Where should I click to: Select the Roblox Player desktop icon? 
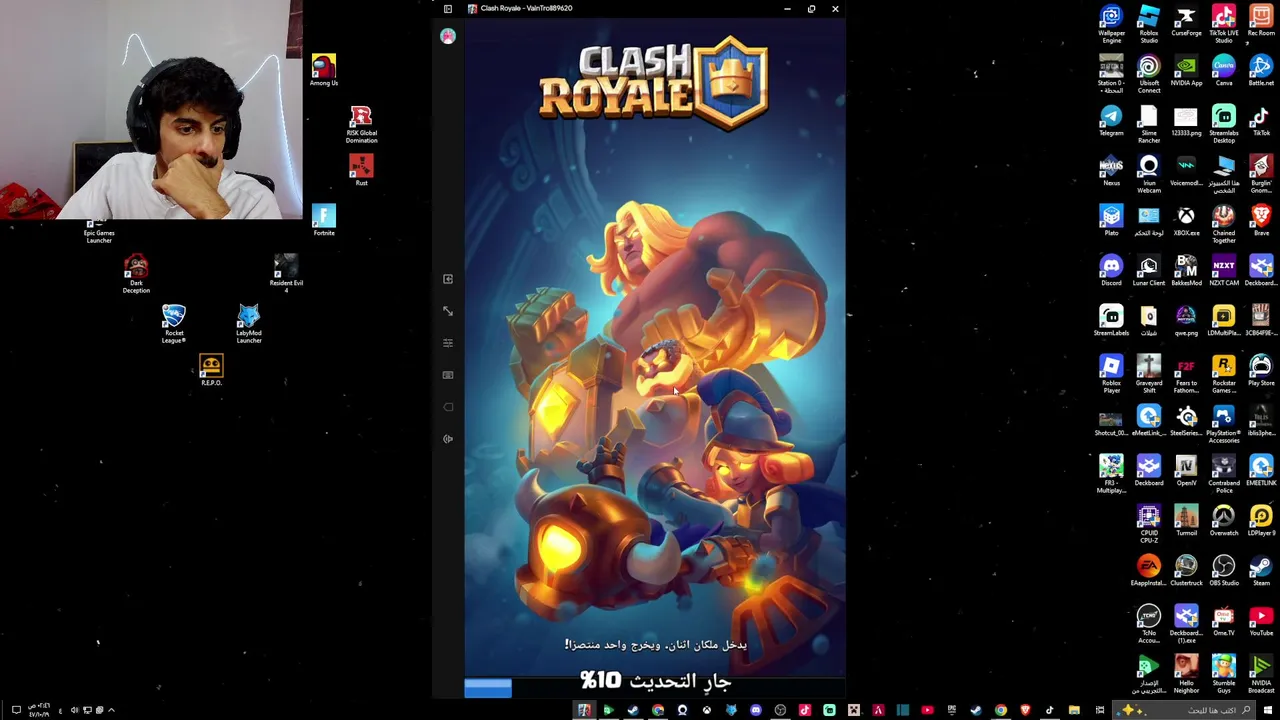pos(1111,374)
